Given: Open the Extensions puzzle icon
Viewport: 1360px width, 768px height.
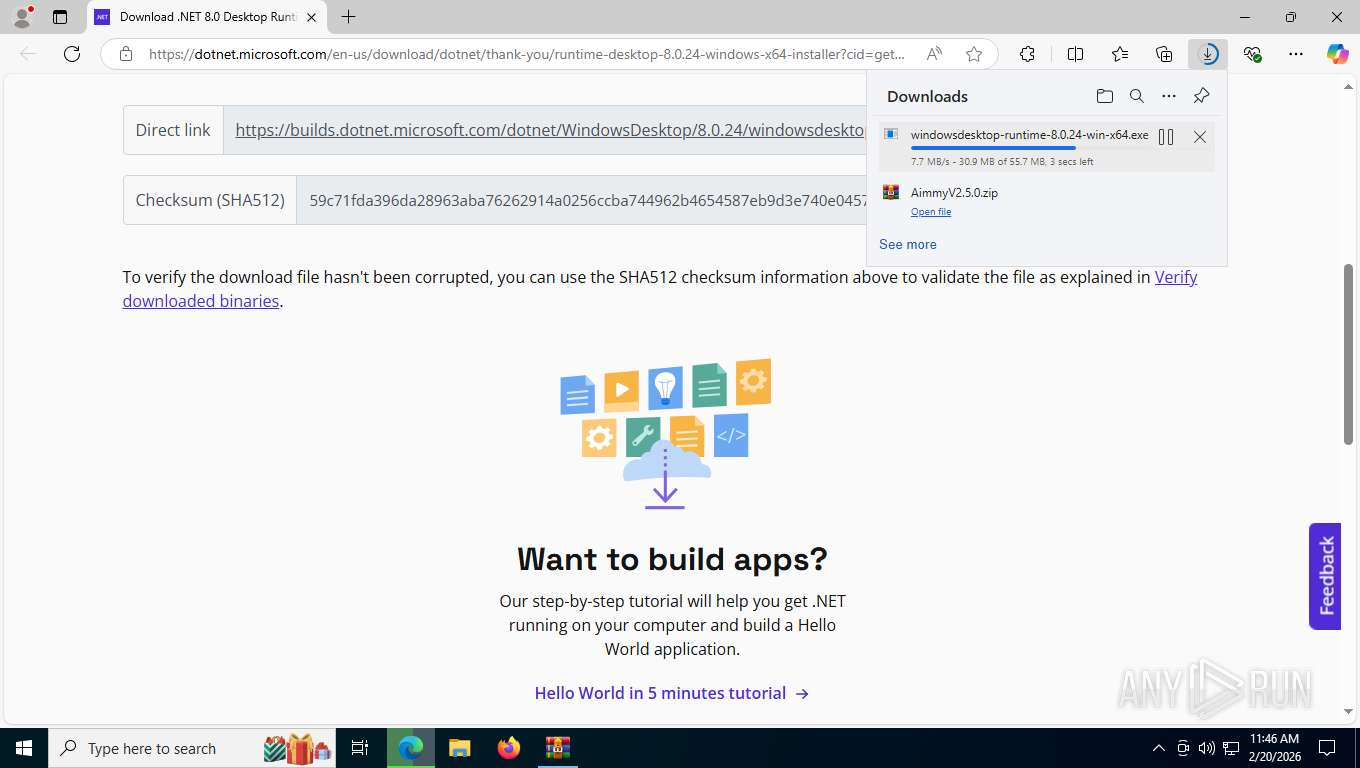Looking at the screenshot, I should [1027, 54].
